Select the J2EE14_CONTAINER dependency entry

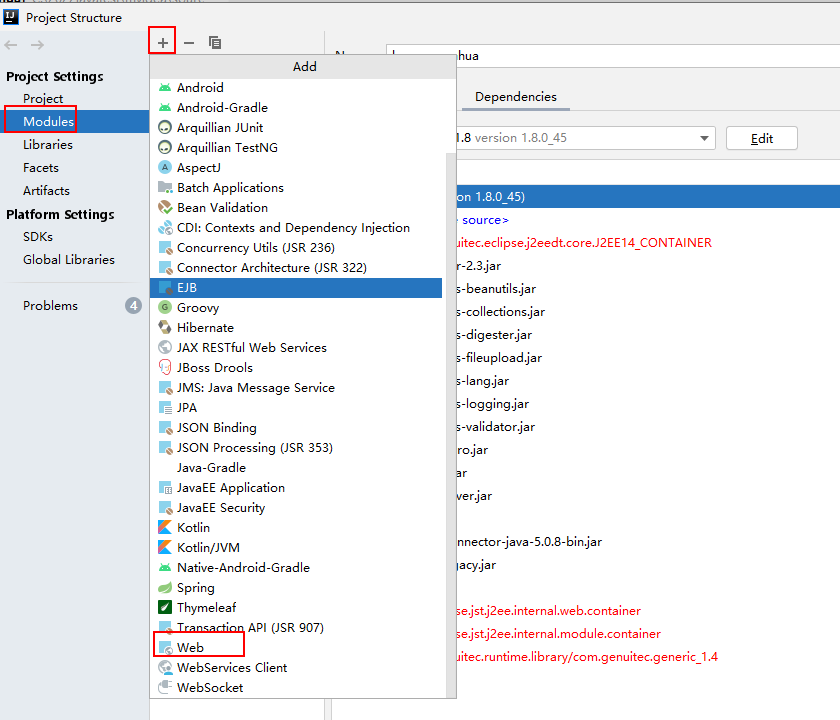pos(584,243)
